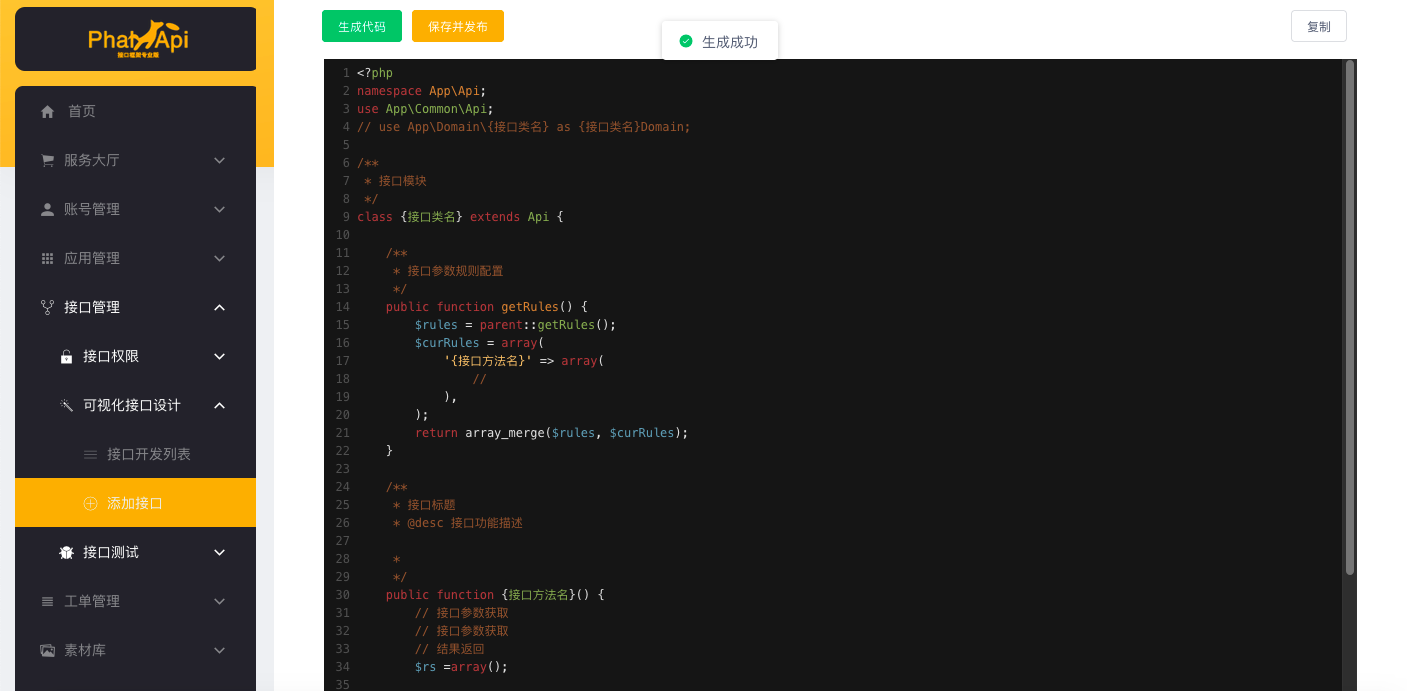Click the cart icon beside 服务大厅
This screenshot has height=691, width=1407.
(47, 160)
